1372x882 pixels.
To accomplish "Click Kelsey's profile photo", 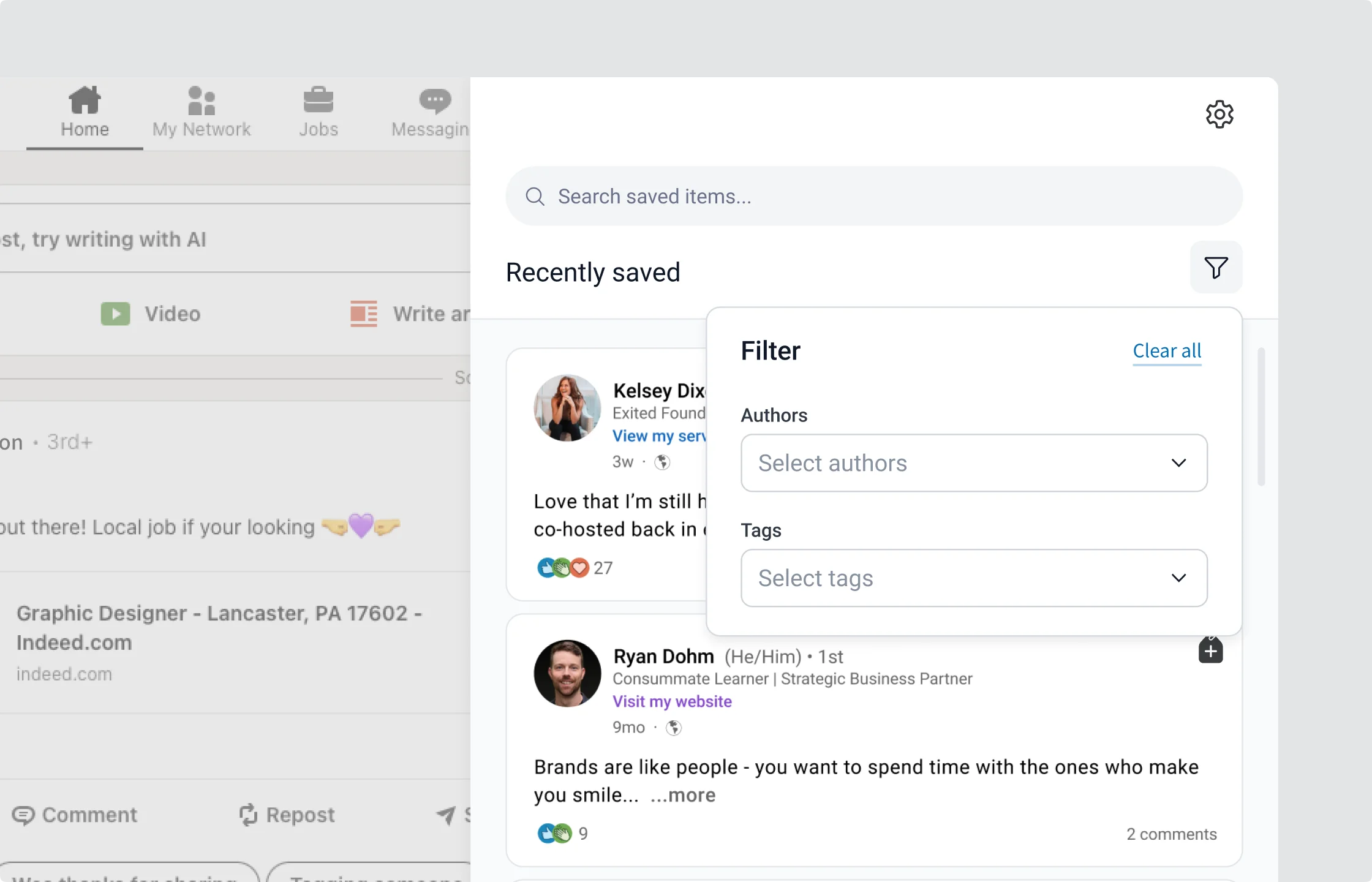I will 567,408.
